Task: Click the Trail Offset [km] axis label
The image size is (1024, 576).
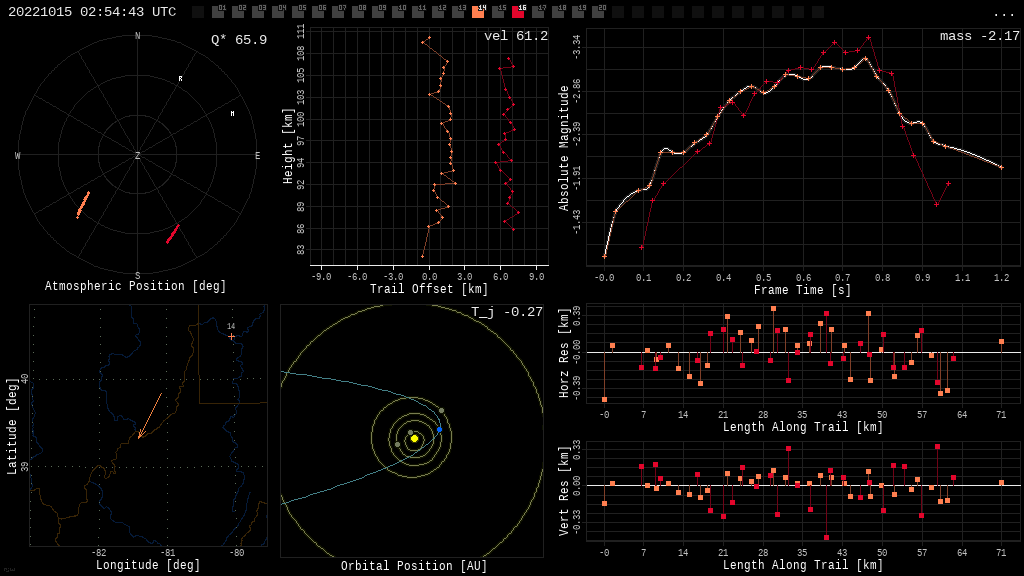Action: pyautogui.click(x=429, y=289)
